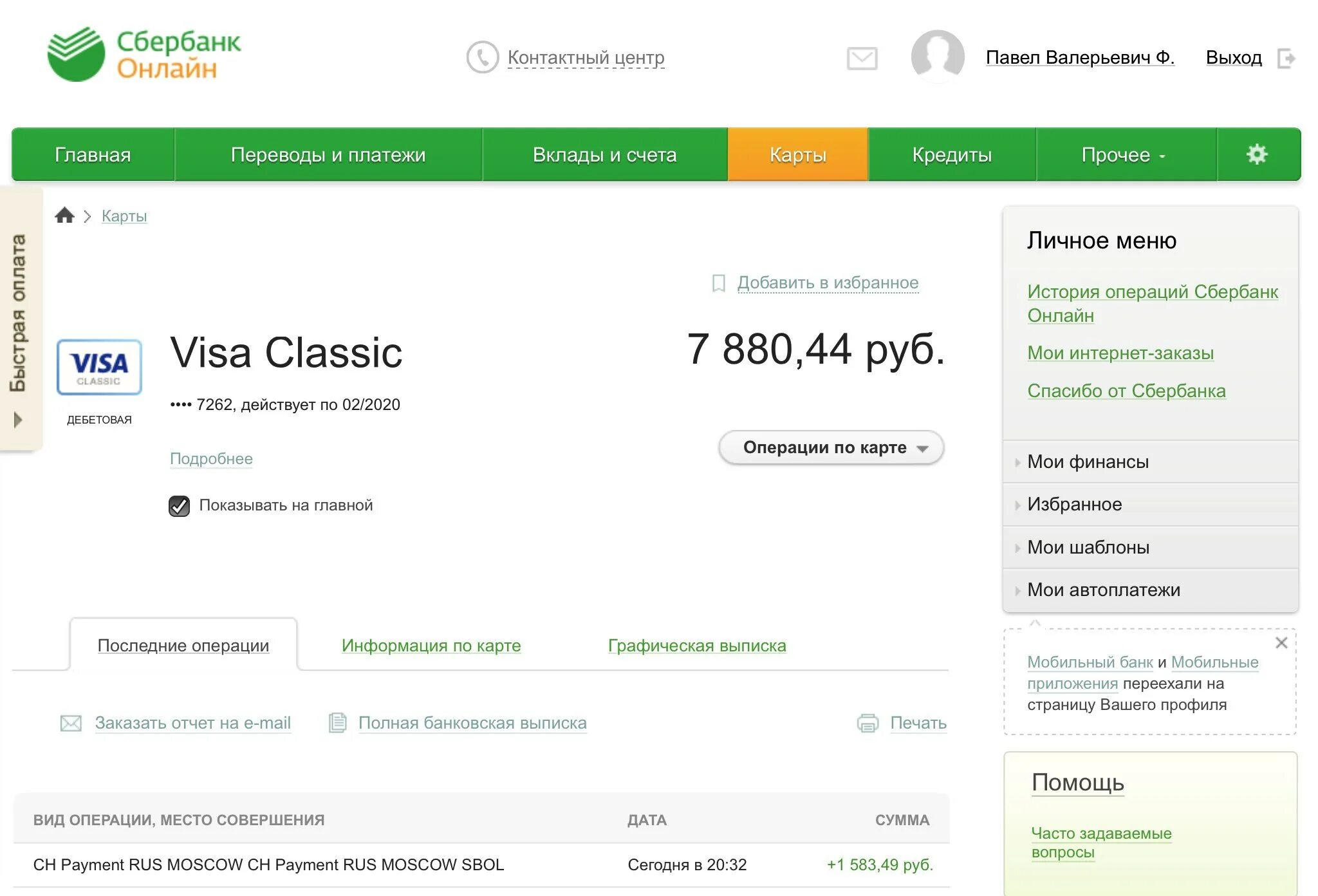Click 'Полная банковская выписка' link
This screenshot has height=896, width=1318.
472,723
